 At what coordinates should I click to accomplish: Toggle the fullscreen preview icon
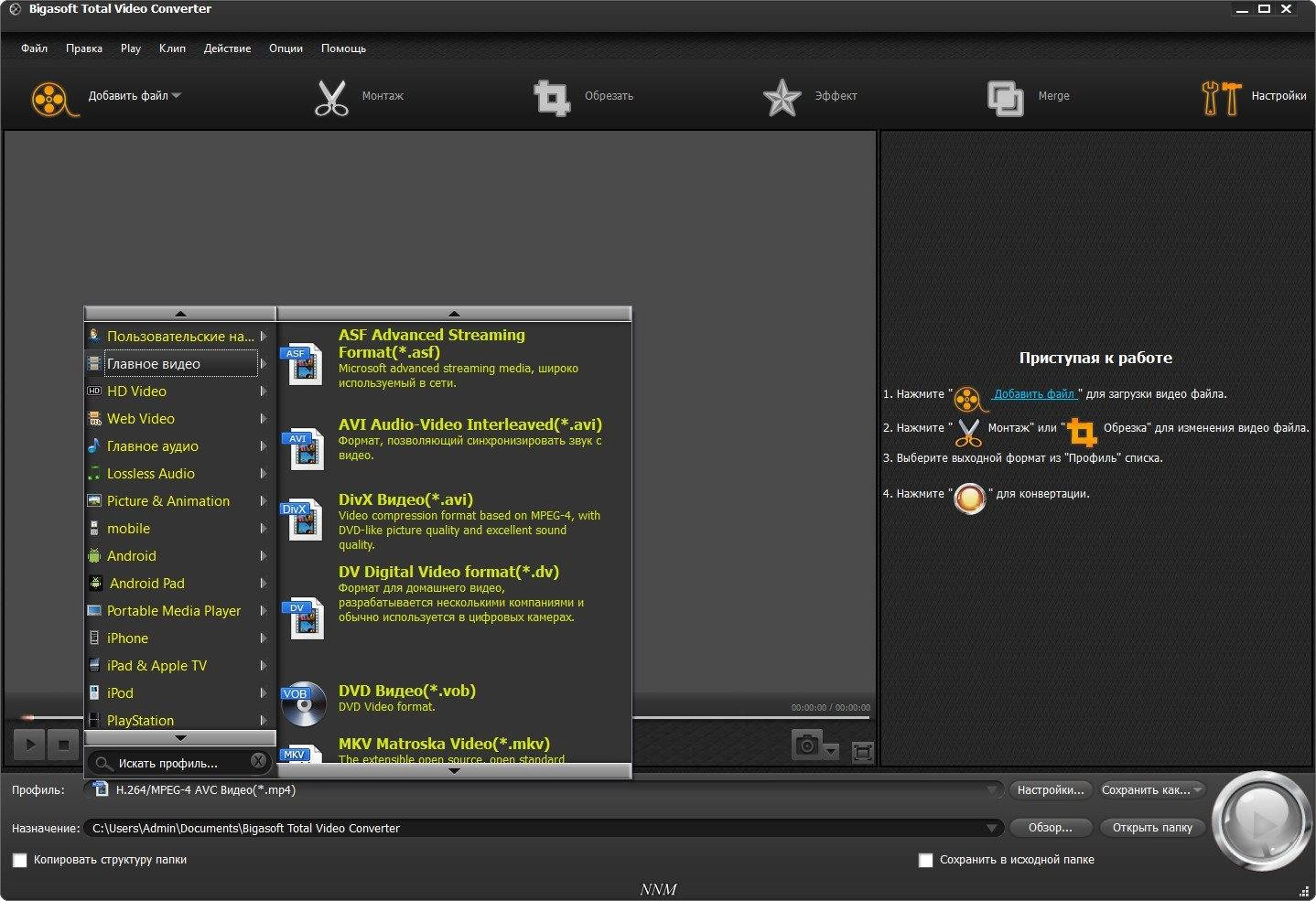tap(862, 752)
